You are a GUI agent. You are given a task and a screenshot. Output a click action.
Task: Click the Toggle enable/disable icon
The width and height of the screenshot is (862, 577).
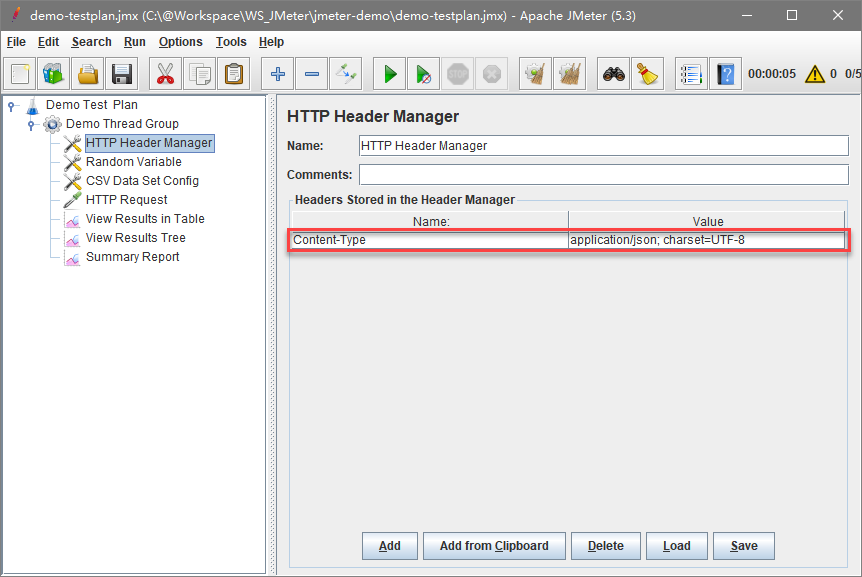tap(346, 74)
